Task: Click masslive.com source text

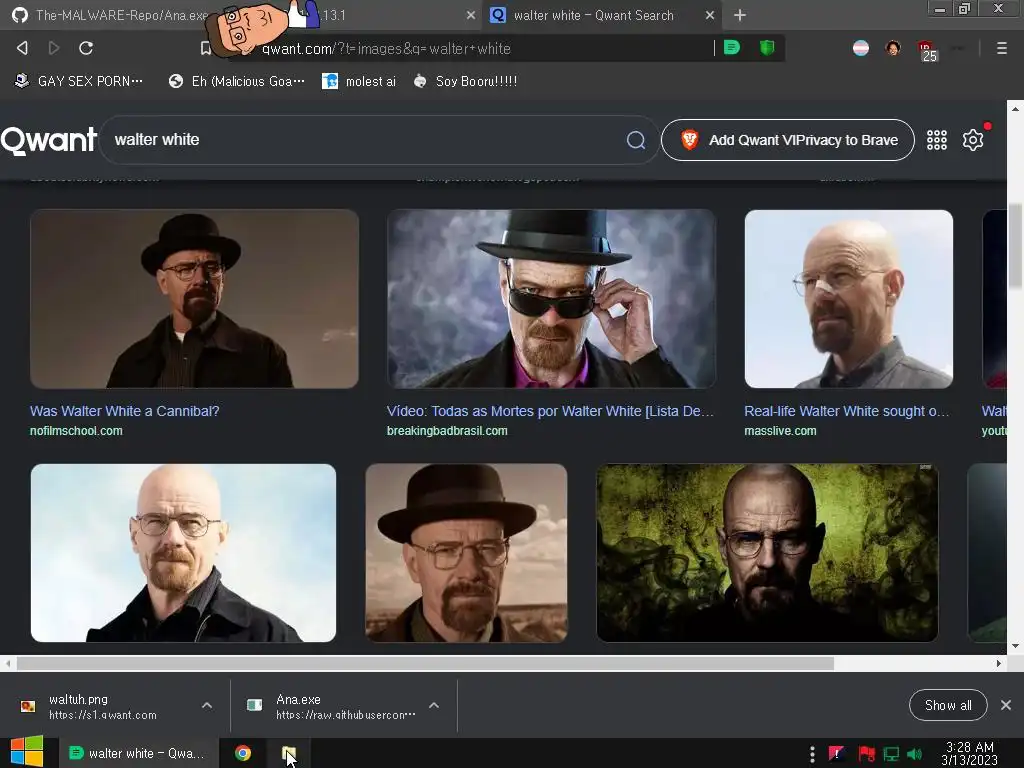Action: [780, 430]
